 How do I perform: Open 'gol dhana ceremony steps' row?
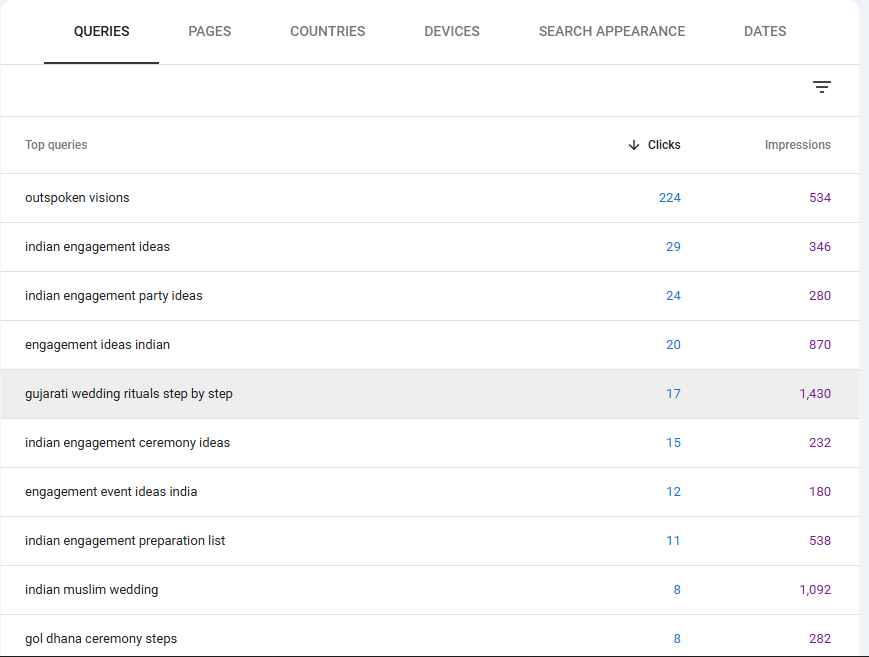(x=101, y=639)
